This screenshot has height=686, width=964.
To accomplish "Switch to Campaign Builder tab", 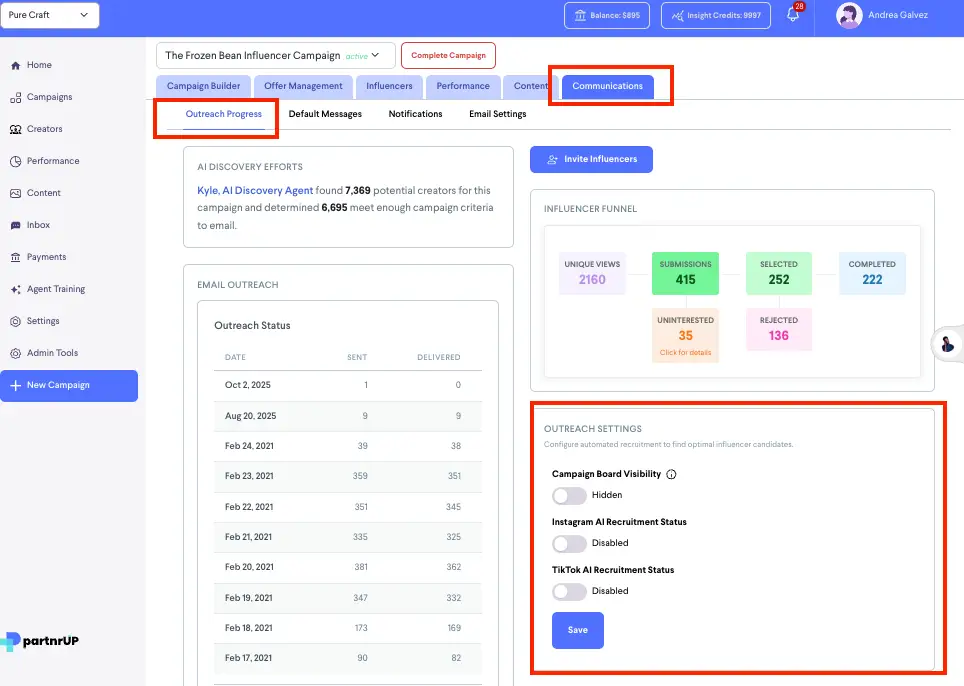I will click(x=203, y=87).
